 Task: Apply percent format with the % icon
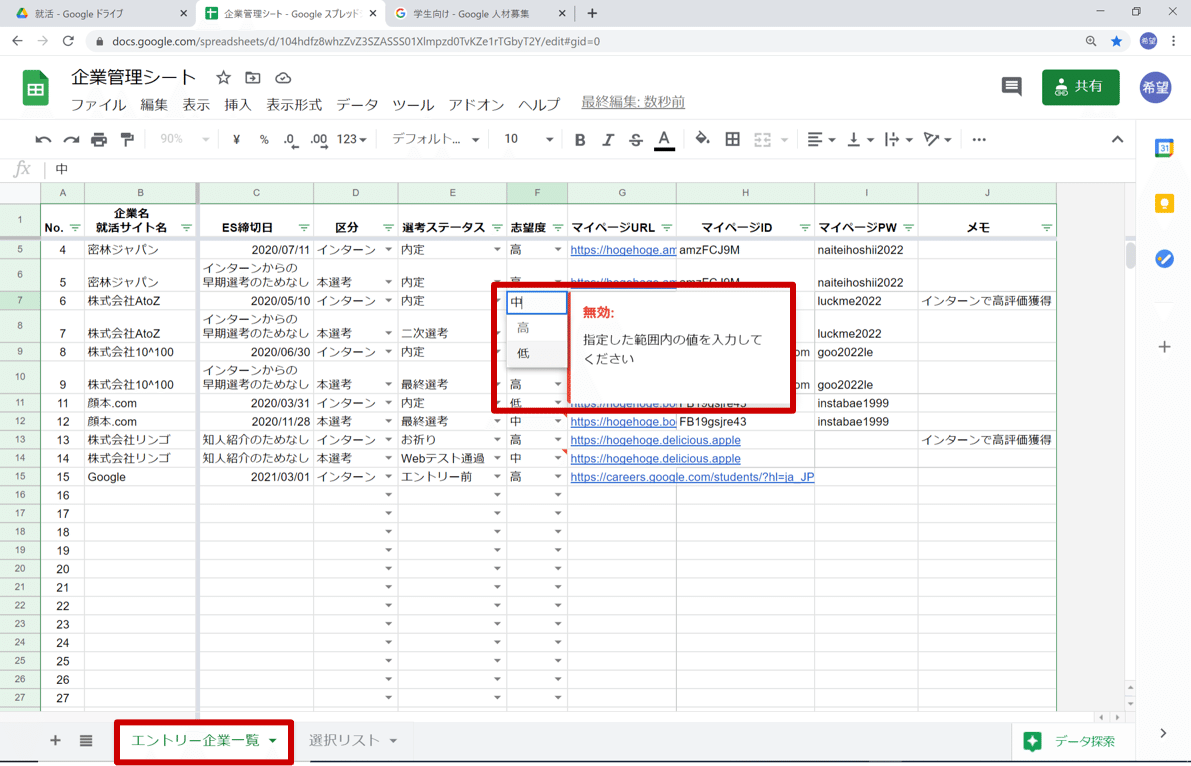tap(264, 140)
